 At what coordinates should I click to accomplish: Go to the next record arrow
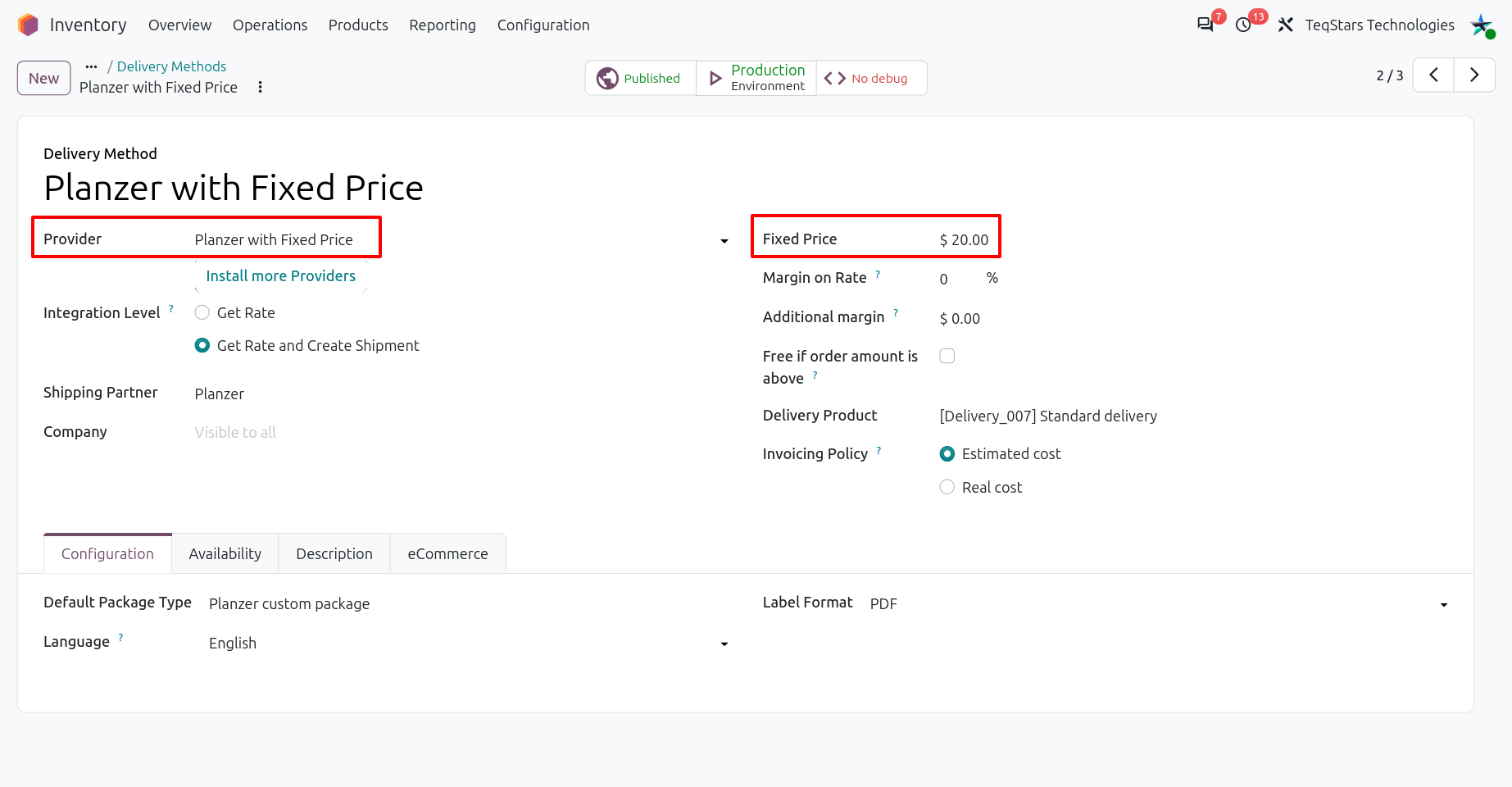point(1474,75)
